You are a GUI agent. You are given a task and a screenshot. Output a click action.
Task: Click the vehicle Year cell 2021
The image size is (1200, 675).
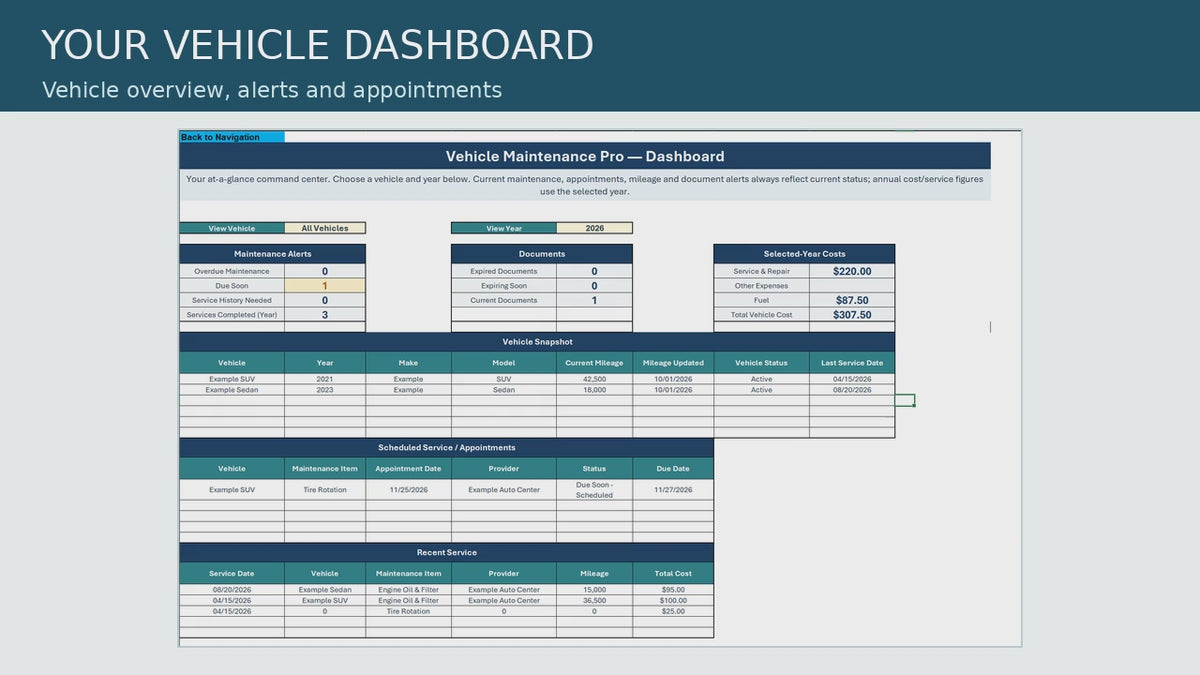[325, 379]
